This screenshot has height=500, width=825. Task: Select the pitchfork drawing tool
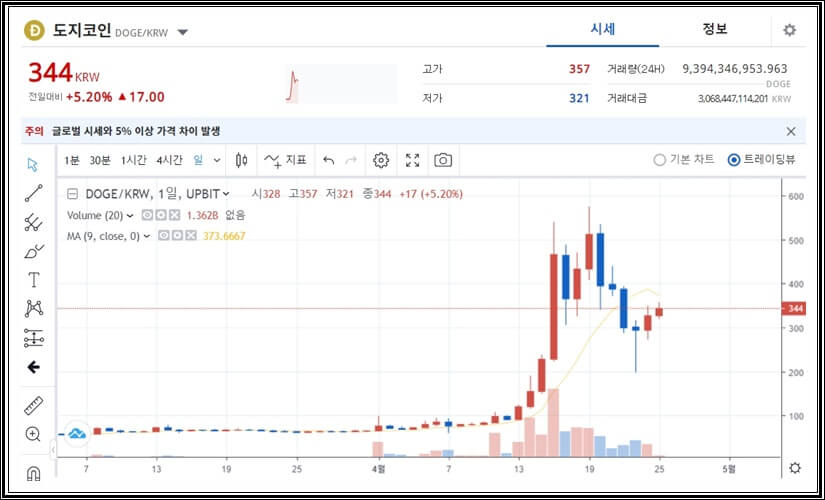34,223
